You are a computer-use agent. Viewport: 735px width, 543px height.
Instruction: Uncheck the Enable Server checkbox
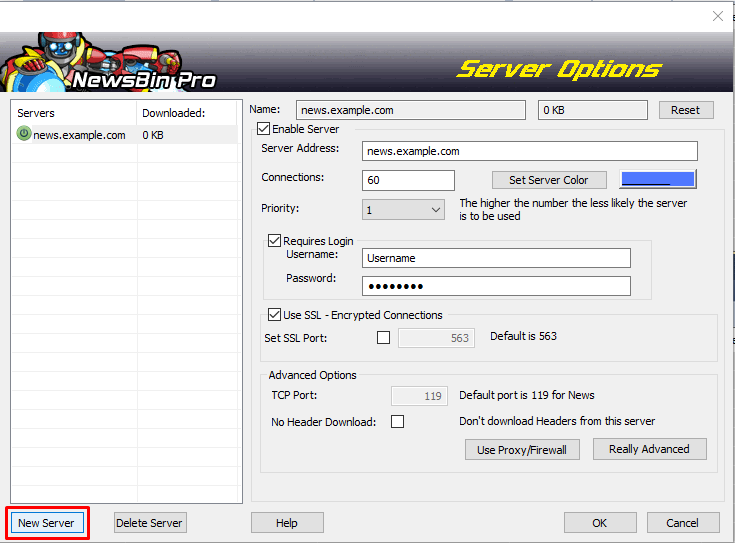coord(264,128)
